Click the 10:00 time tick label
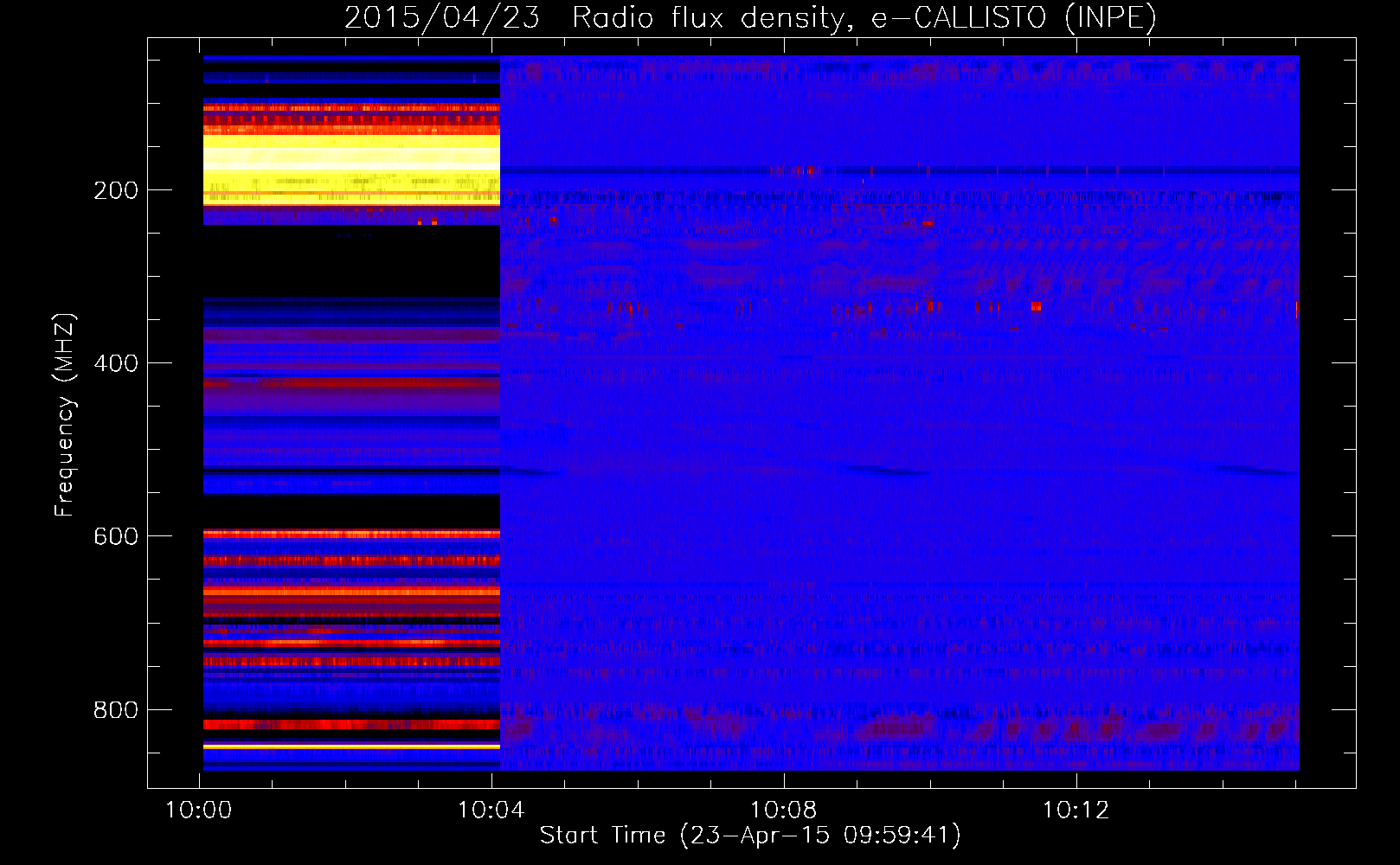Viewport: 1400px width, 865px height. pos(199,811)
